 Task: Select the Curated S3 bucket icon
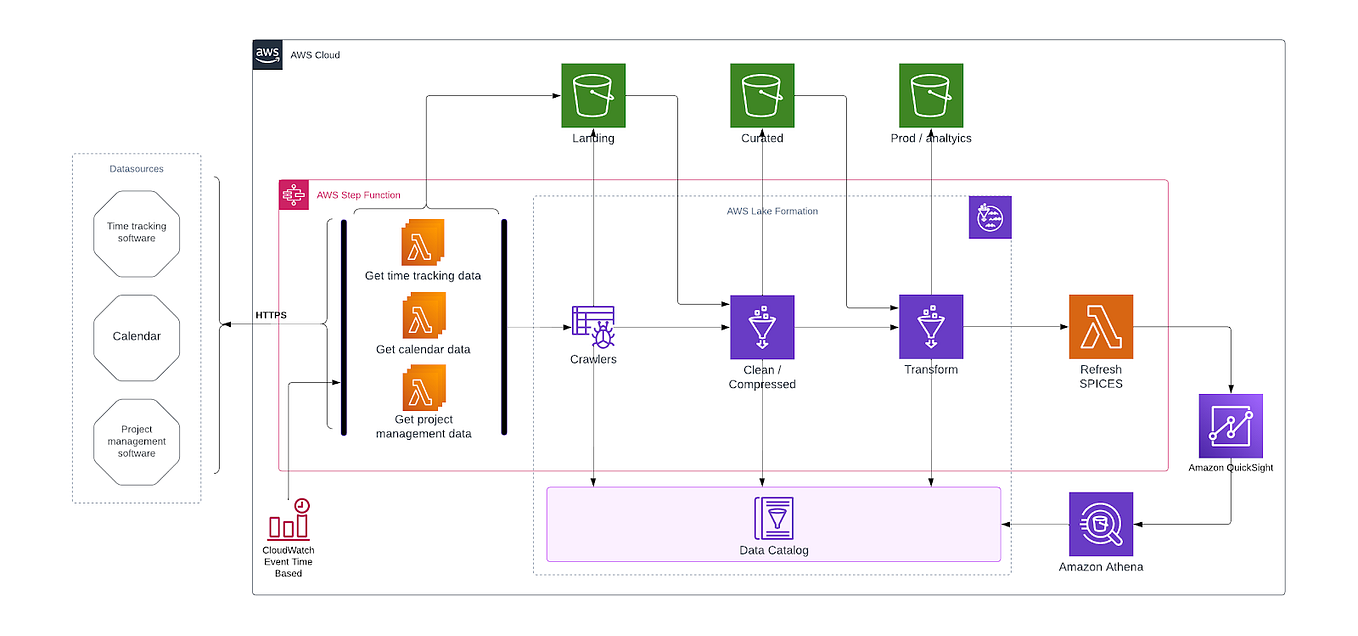[761, 96]
